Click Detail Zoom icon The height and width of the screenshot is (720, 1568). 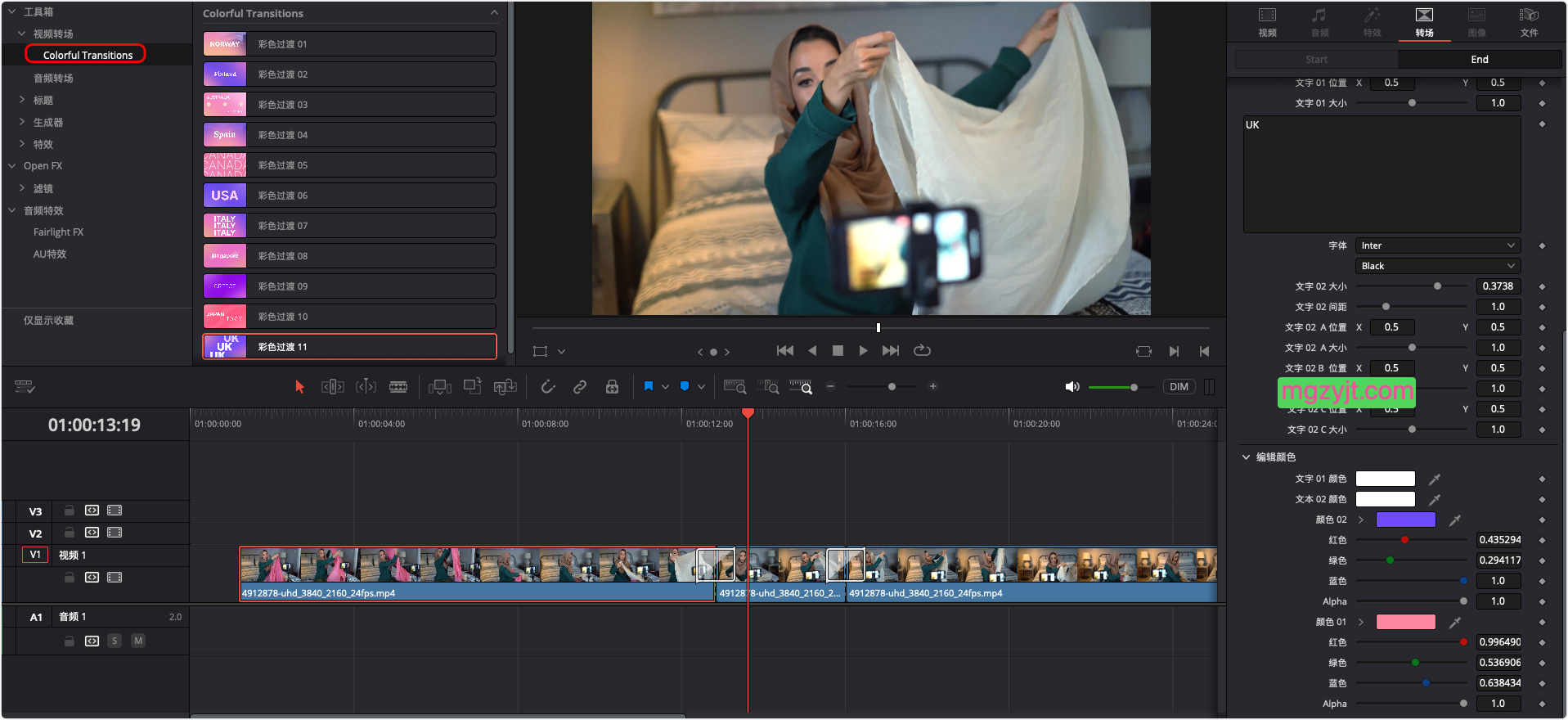tap(768, 387)
